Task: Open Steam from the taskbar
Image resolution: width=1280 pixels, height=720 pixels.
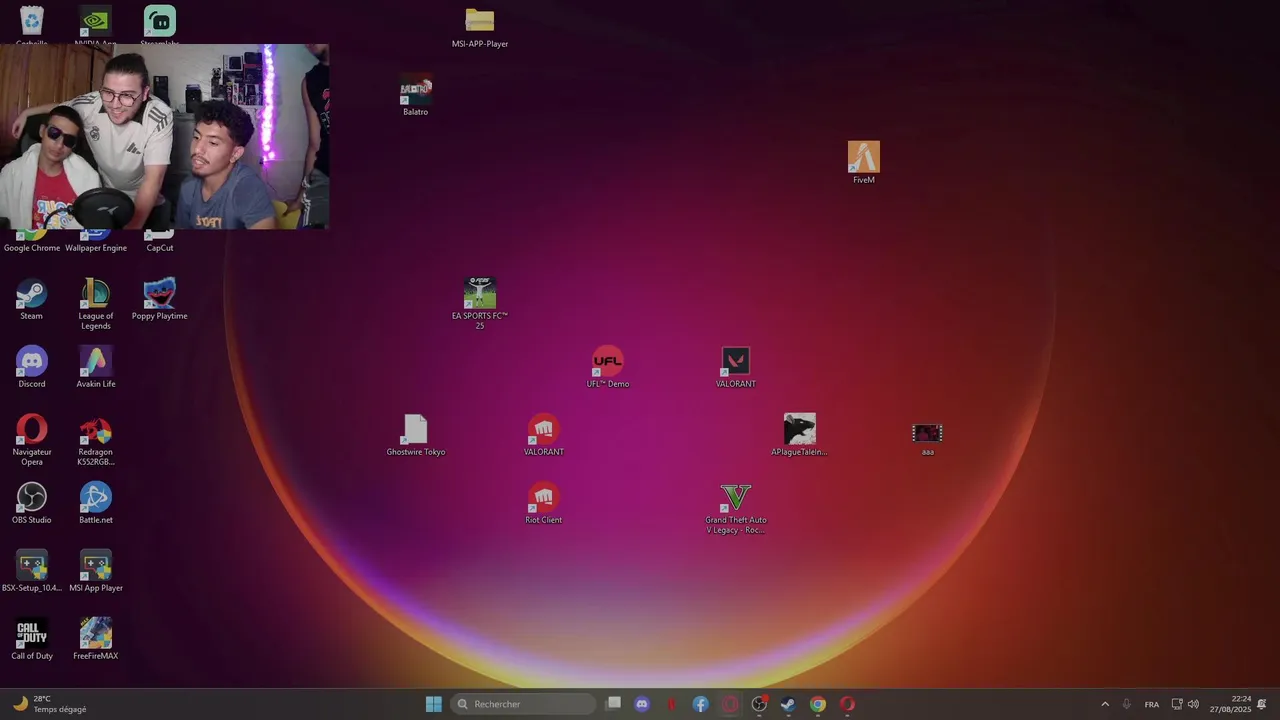Action: coord(788,704)
